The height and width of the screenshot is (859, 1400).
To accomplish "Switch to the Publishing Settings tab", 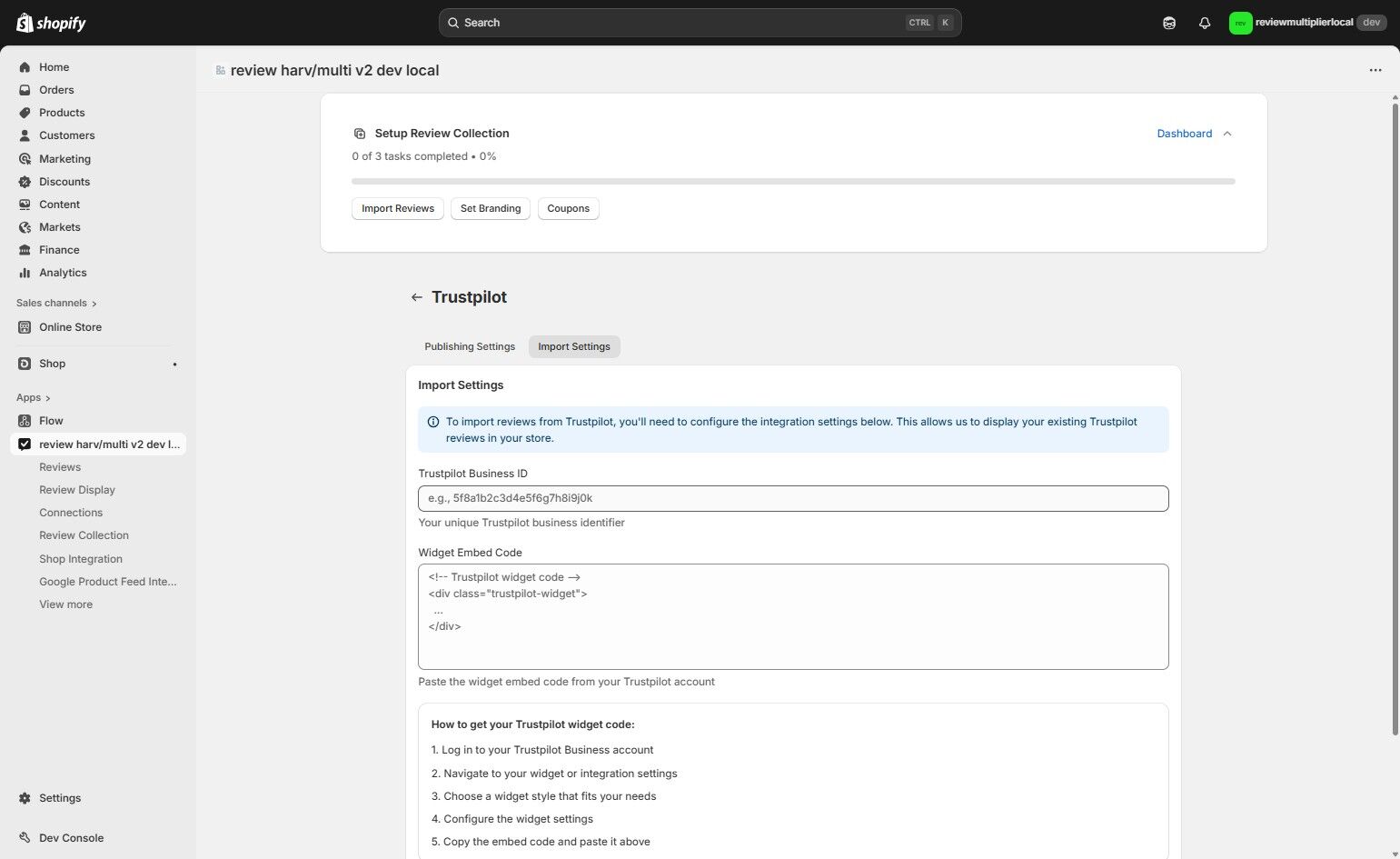I will point(469,345).
